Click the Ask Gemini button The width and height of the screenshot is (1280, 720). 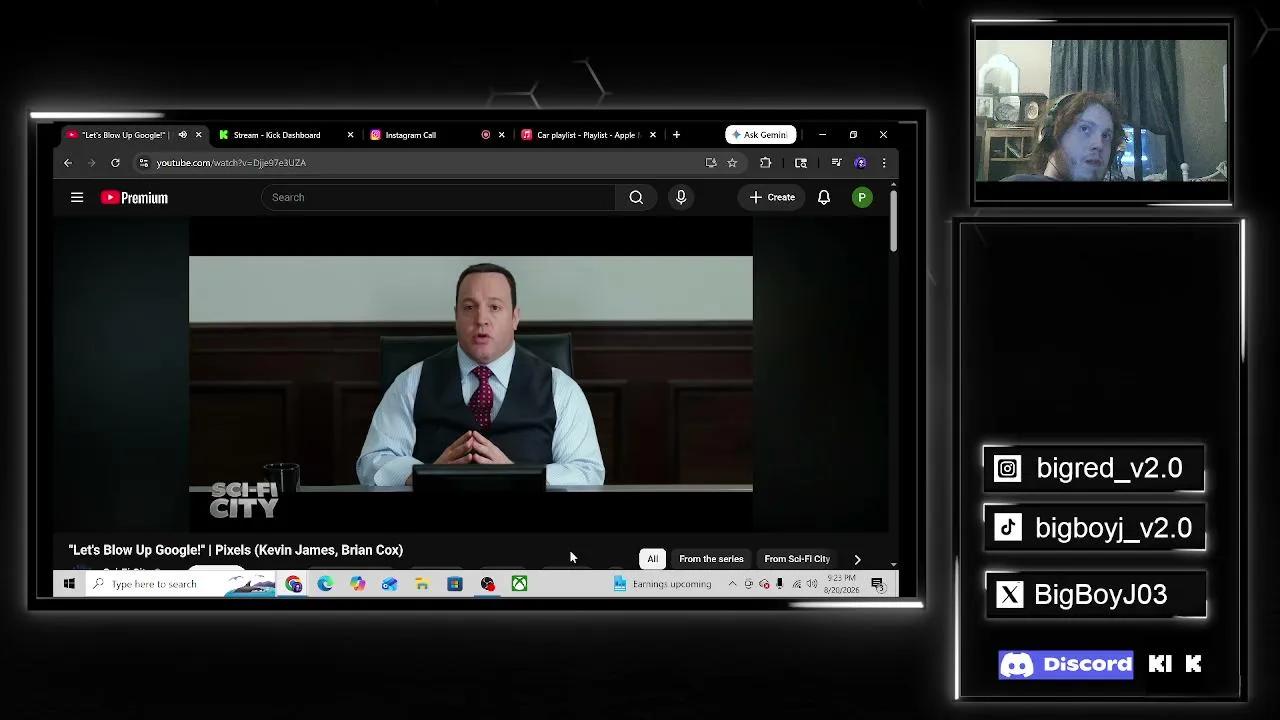click(x=761, y=135)
